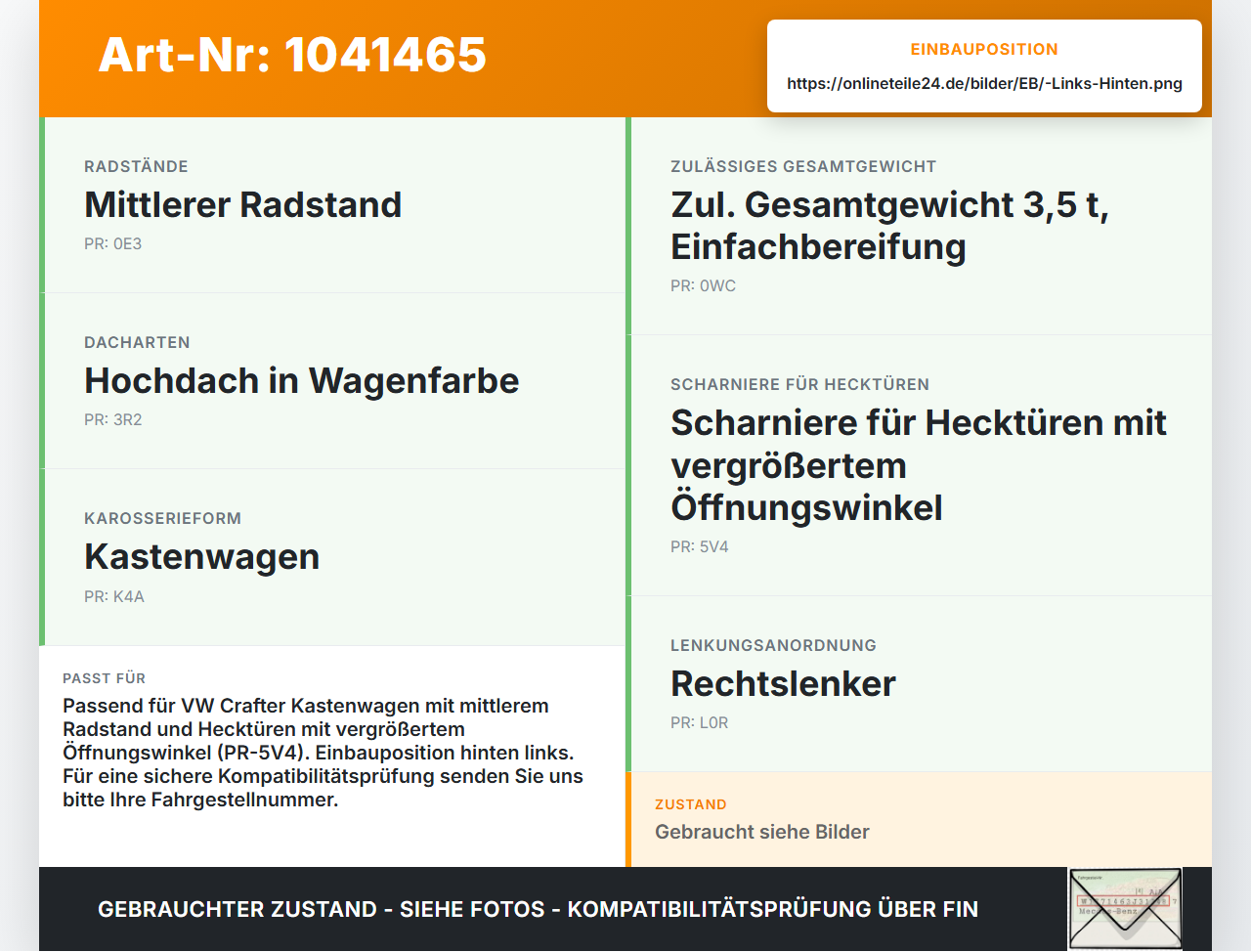Image resolution: width=1251 pixels, height=952 pixels.
Task: Select Gebraucht siehe Bilder text
Action: pos(762,832)
